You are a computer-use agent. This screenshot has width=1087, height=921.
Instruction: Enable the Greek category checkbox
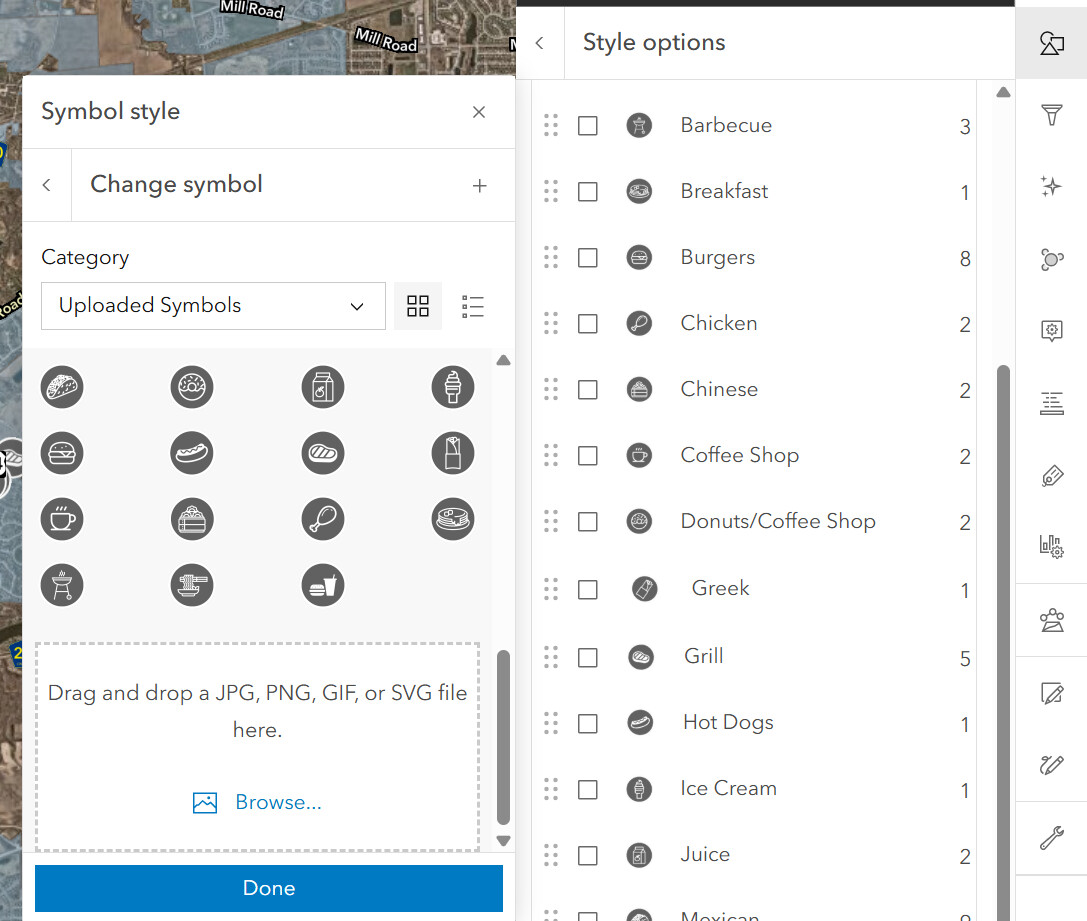tap(588, 590)
